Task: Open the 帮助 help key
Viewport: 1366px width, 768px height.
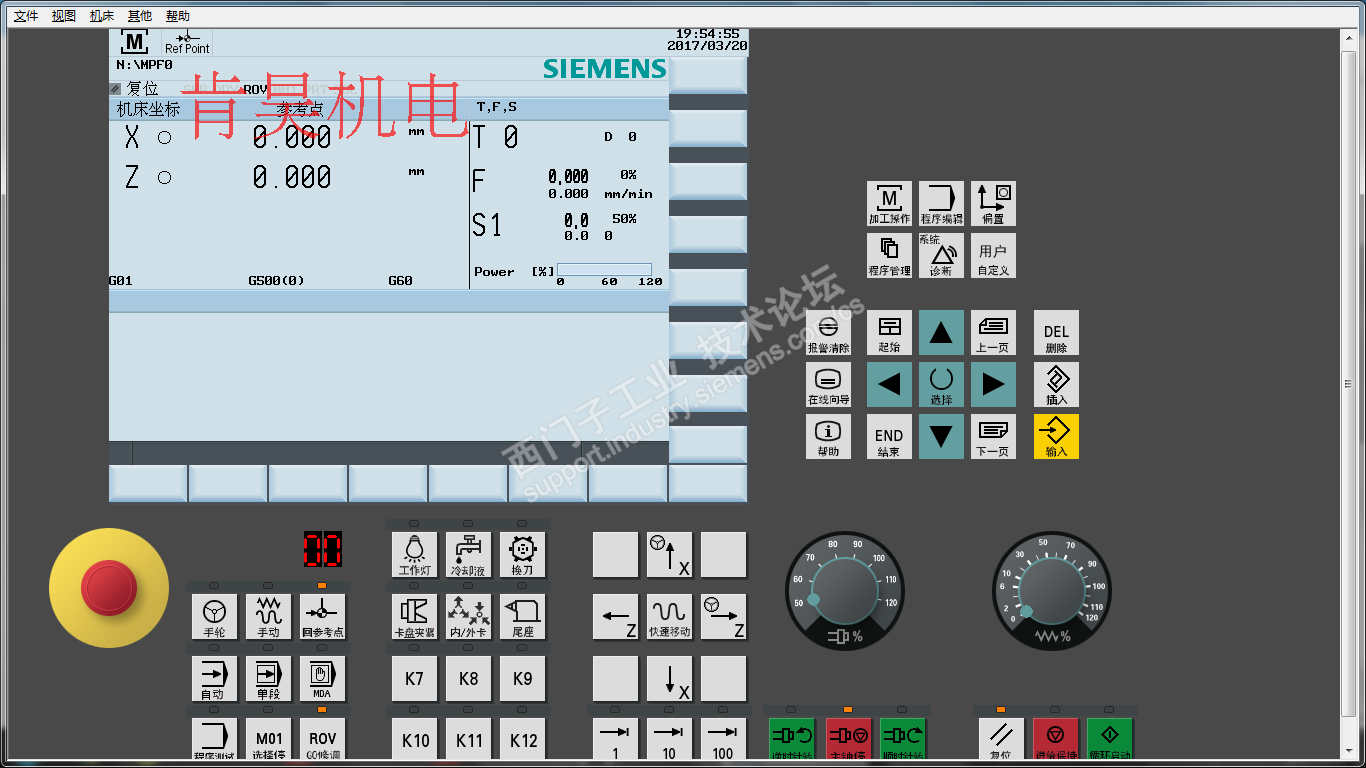Action: (828, 437)
